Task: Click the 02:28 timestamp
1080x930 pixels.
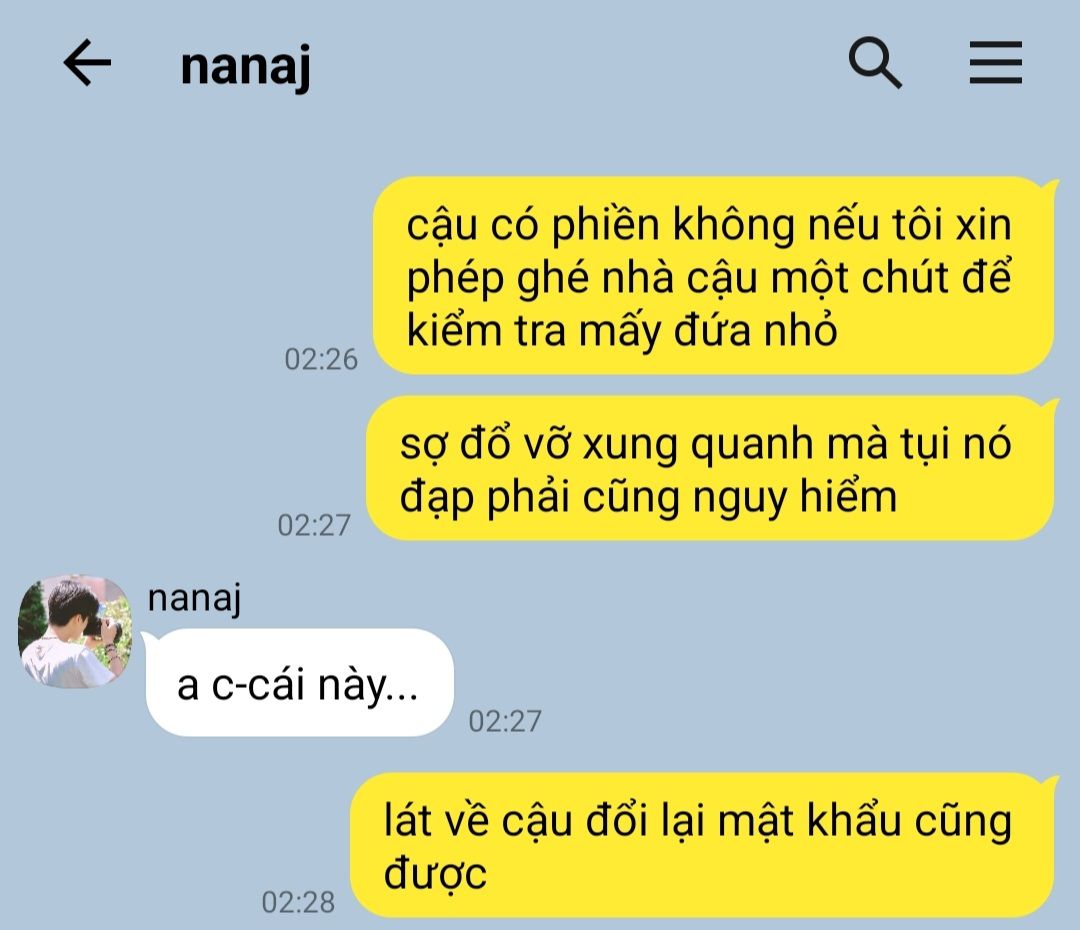Action: [298, 902]
